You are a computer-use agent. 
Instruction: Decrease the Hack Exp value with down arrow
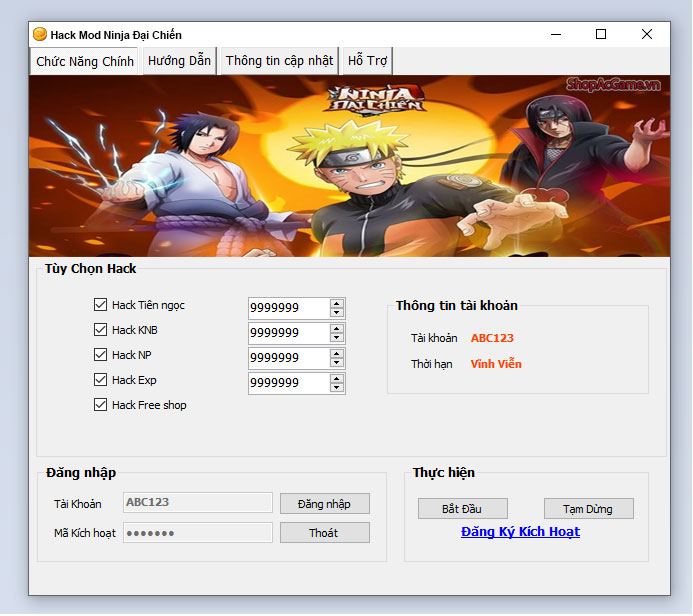[x=337, y=388]
